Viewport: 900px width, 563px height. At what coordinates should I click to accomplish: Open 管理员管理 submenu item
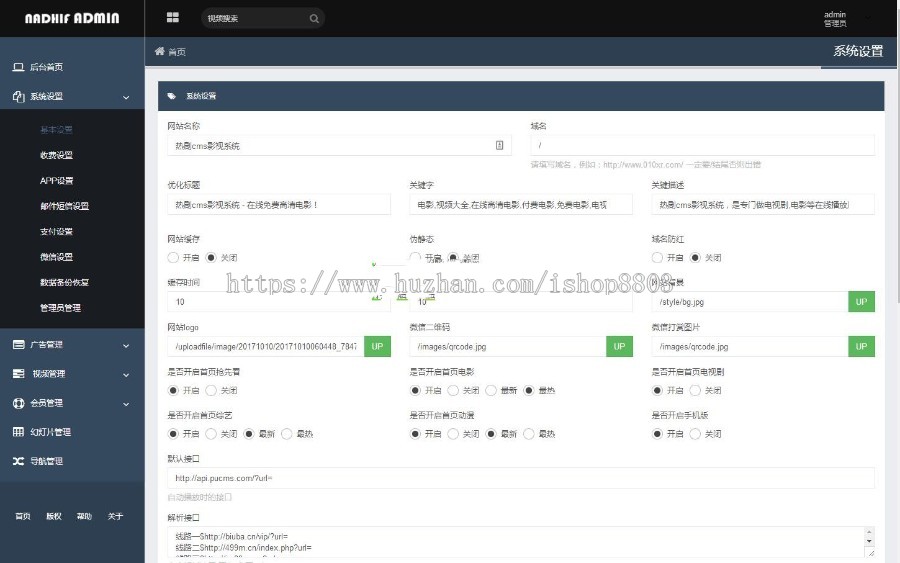(60, 308)
